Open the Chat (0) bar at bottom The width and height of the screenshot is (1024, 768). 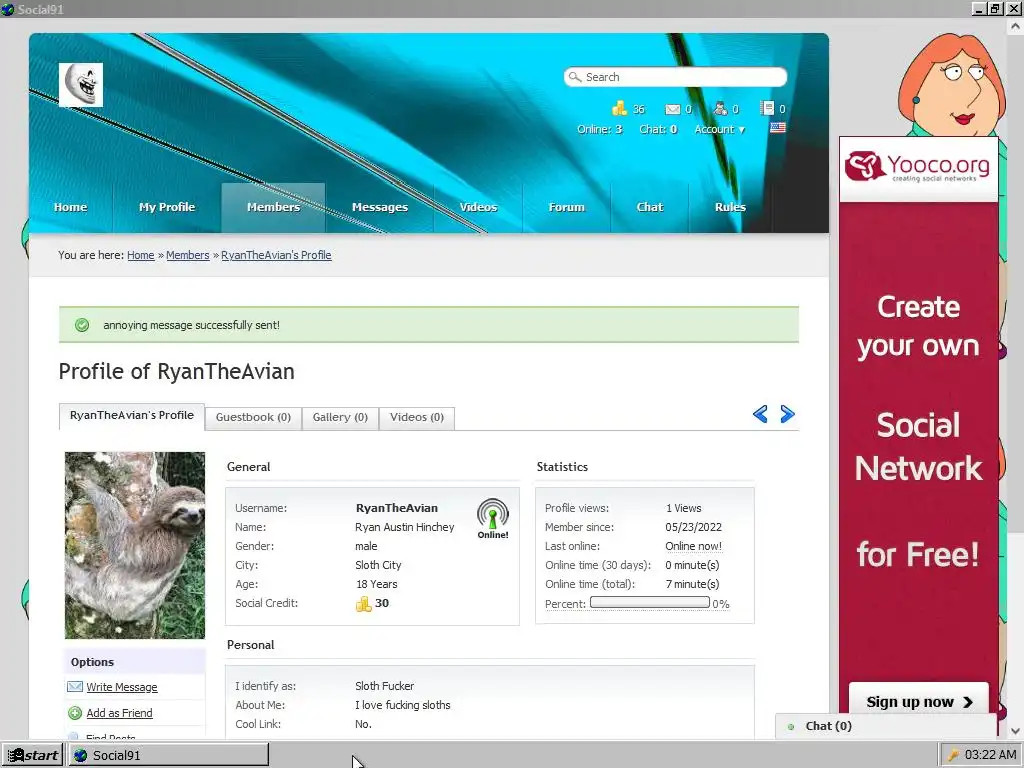click(886, 726)
